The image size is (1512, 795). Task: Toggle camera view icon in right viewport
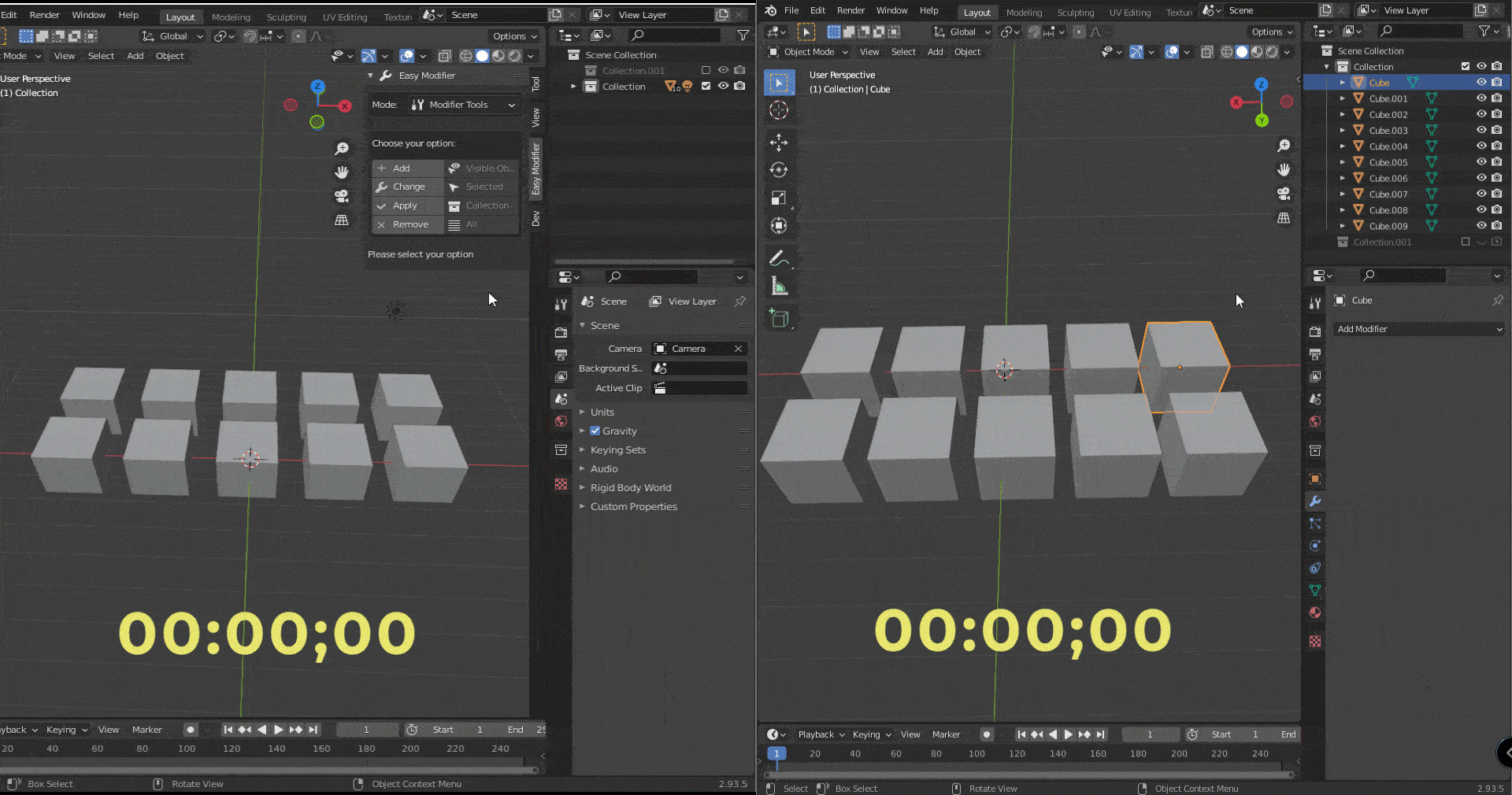(1284, 194)
